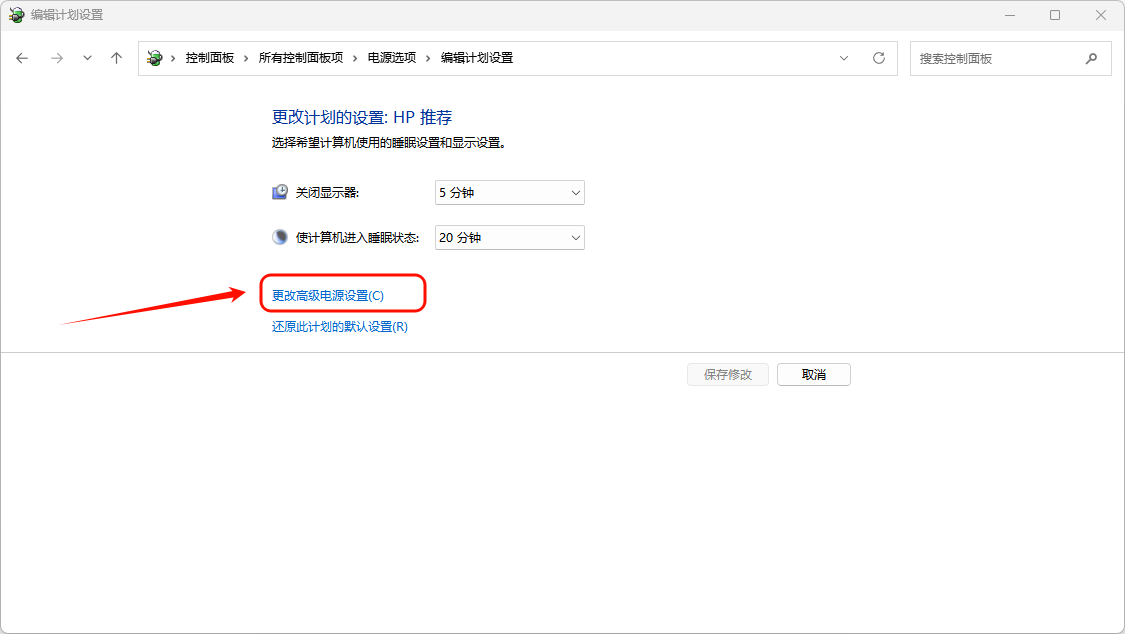Click the 保存修改 button

(728, 374)
